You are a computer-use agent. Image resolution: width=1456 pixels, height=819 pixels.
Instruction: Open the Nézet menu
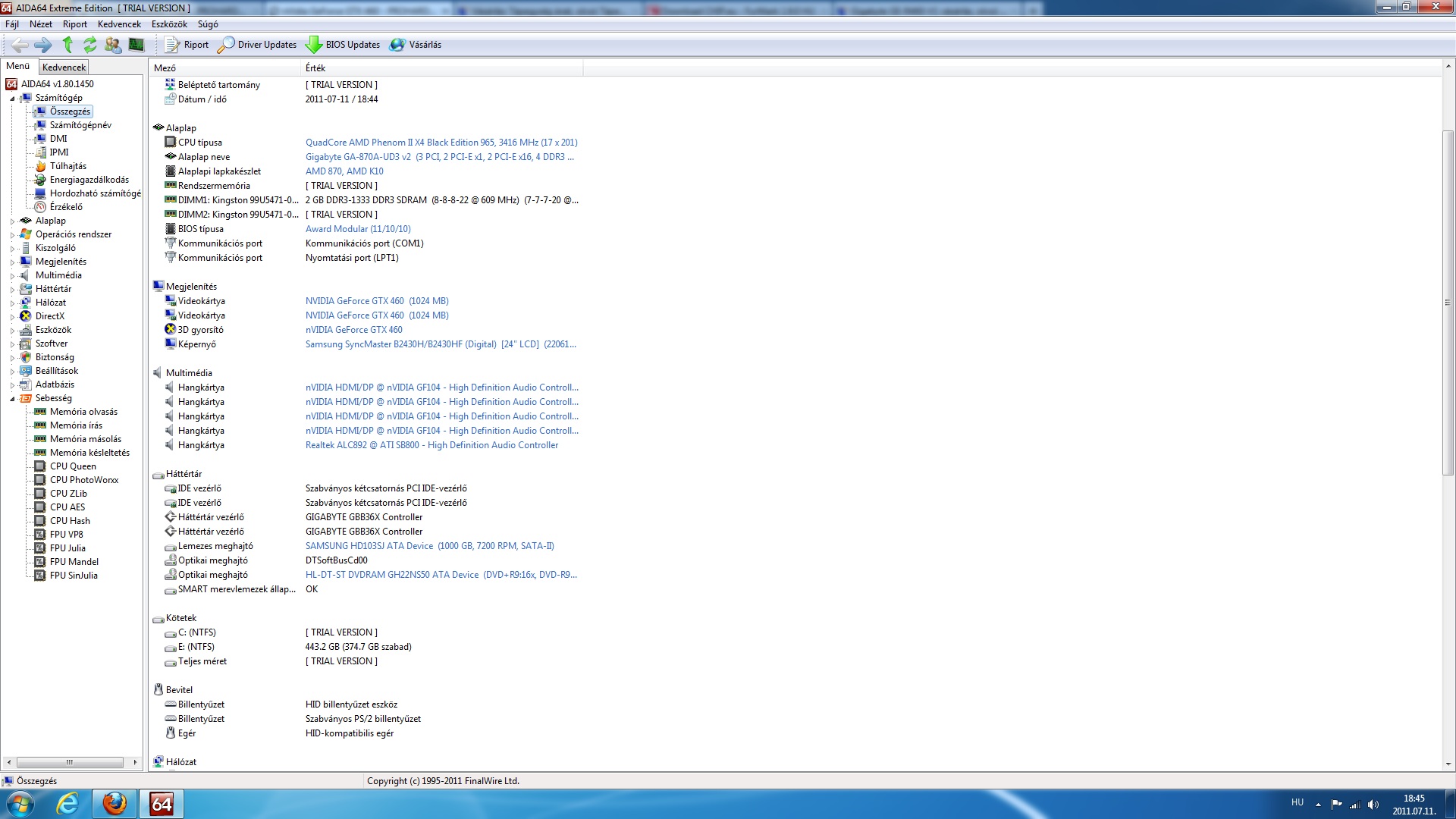click(x=41, y=24)
